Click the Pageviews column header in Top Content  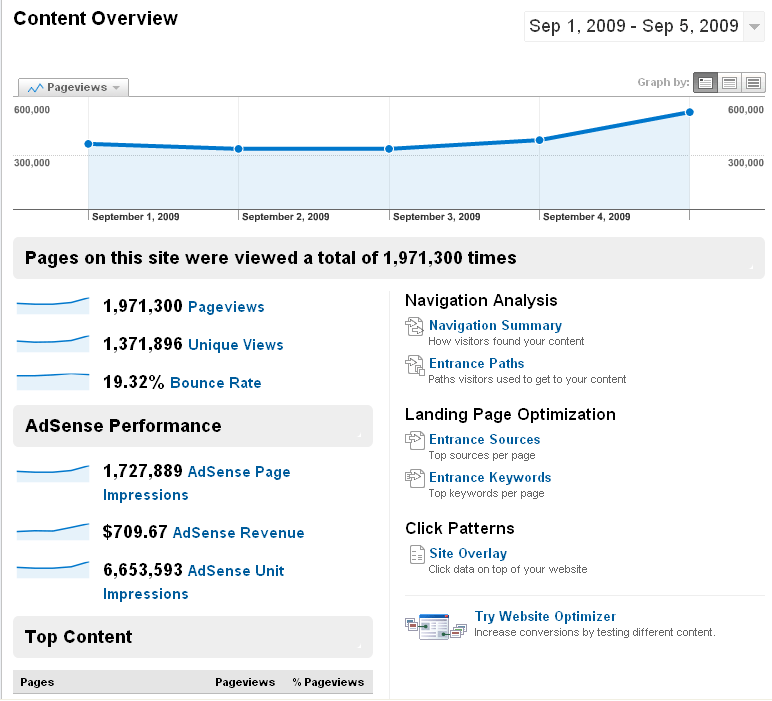click(245, 682)
